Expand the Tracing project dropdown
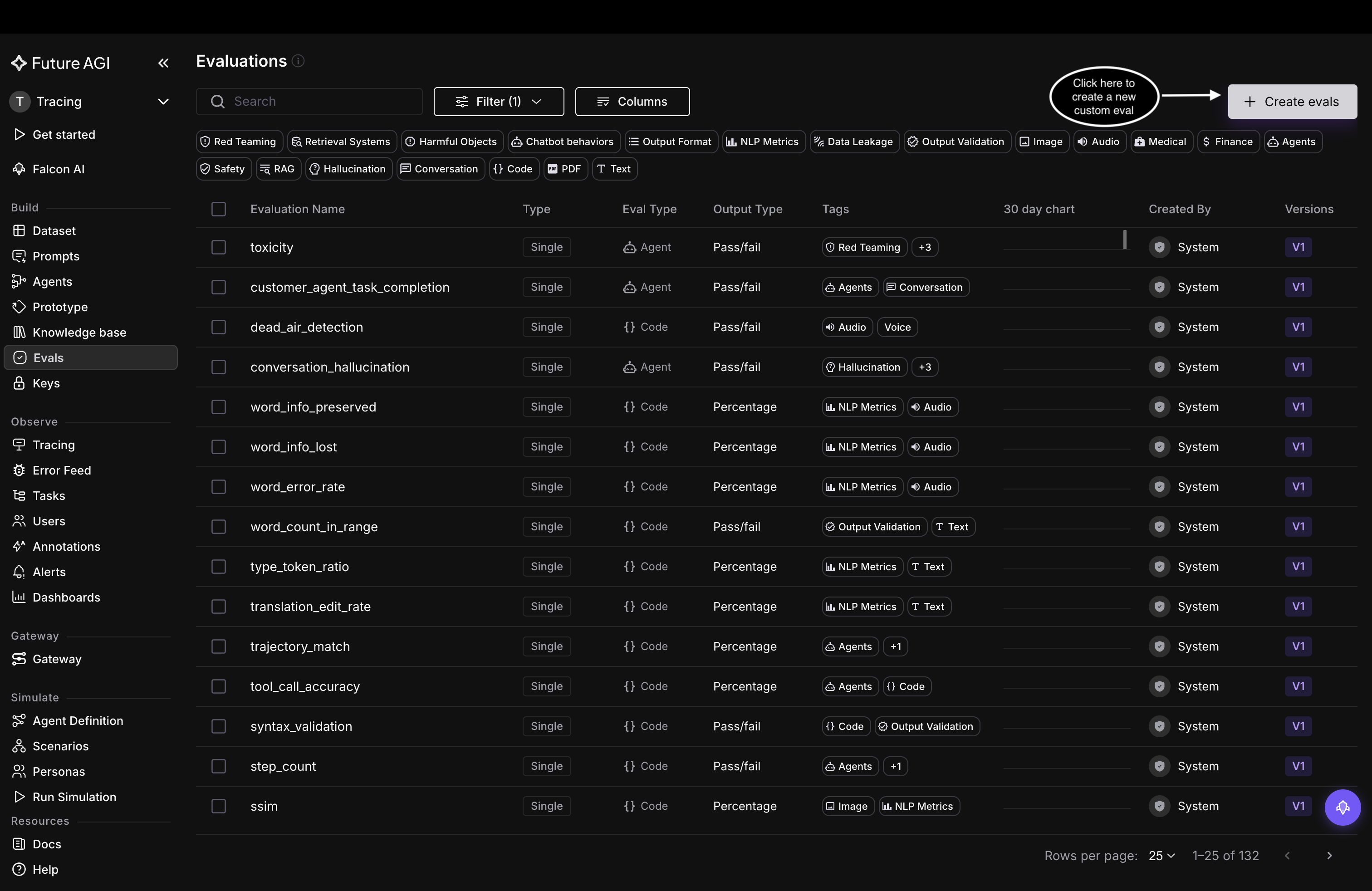This screenshot has height=891, width=1372. click(163, 102)
